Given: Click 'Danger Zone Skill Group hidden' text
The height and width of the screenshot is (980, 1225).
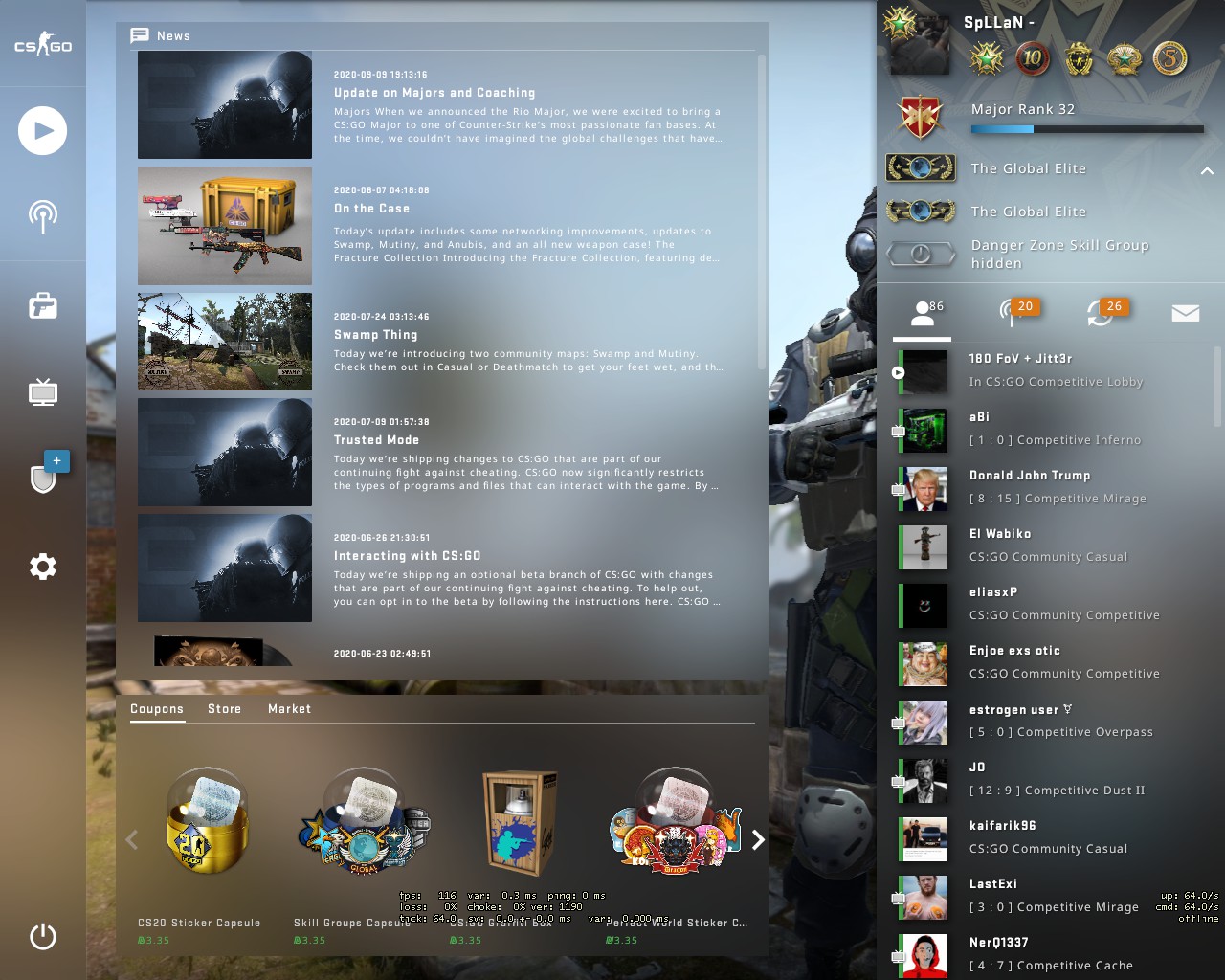Looking at the screenshot, I should [x=1060, y=255].
